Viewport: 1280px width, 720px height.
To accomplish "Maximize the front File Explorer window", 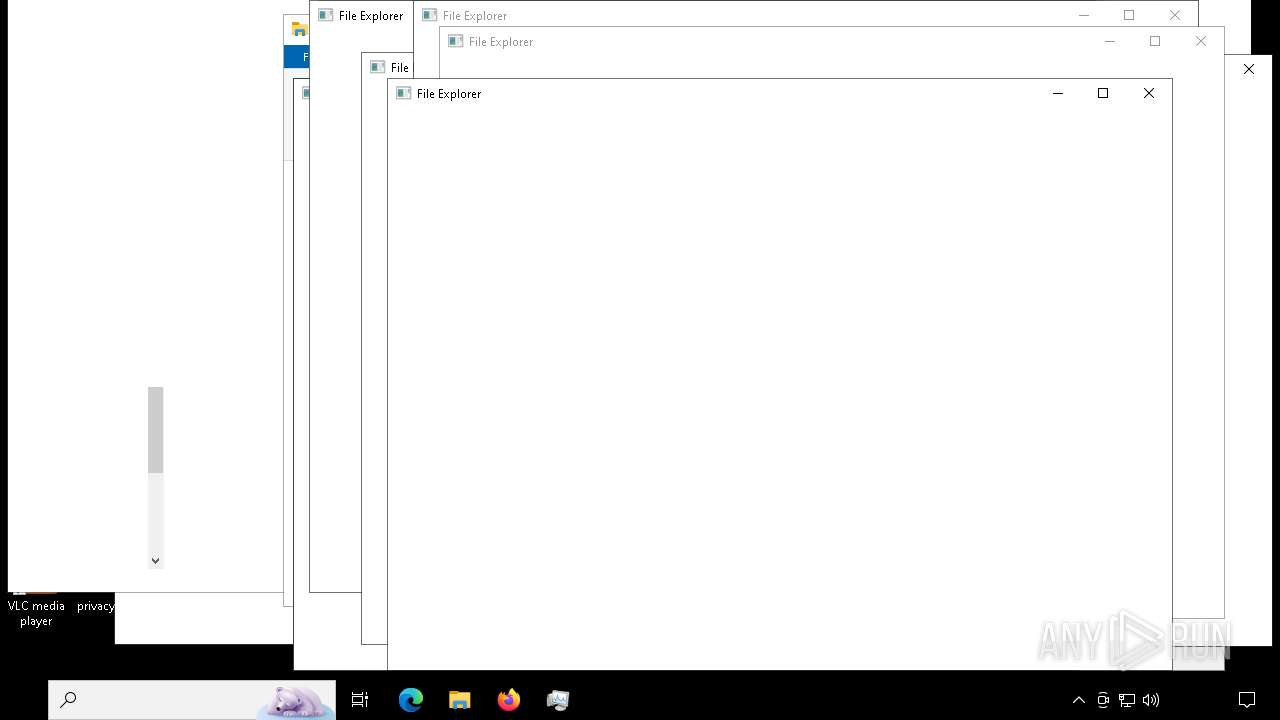I will click(1103, 93).
